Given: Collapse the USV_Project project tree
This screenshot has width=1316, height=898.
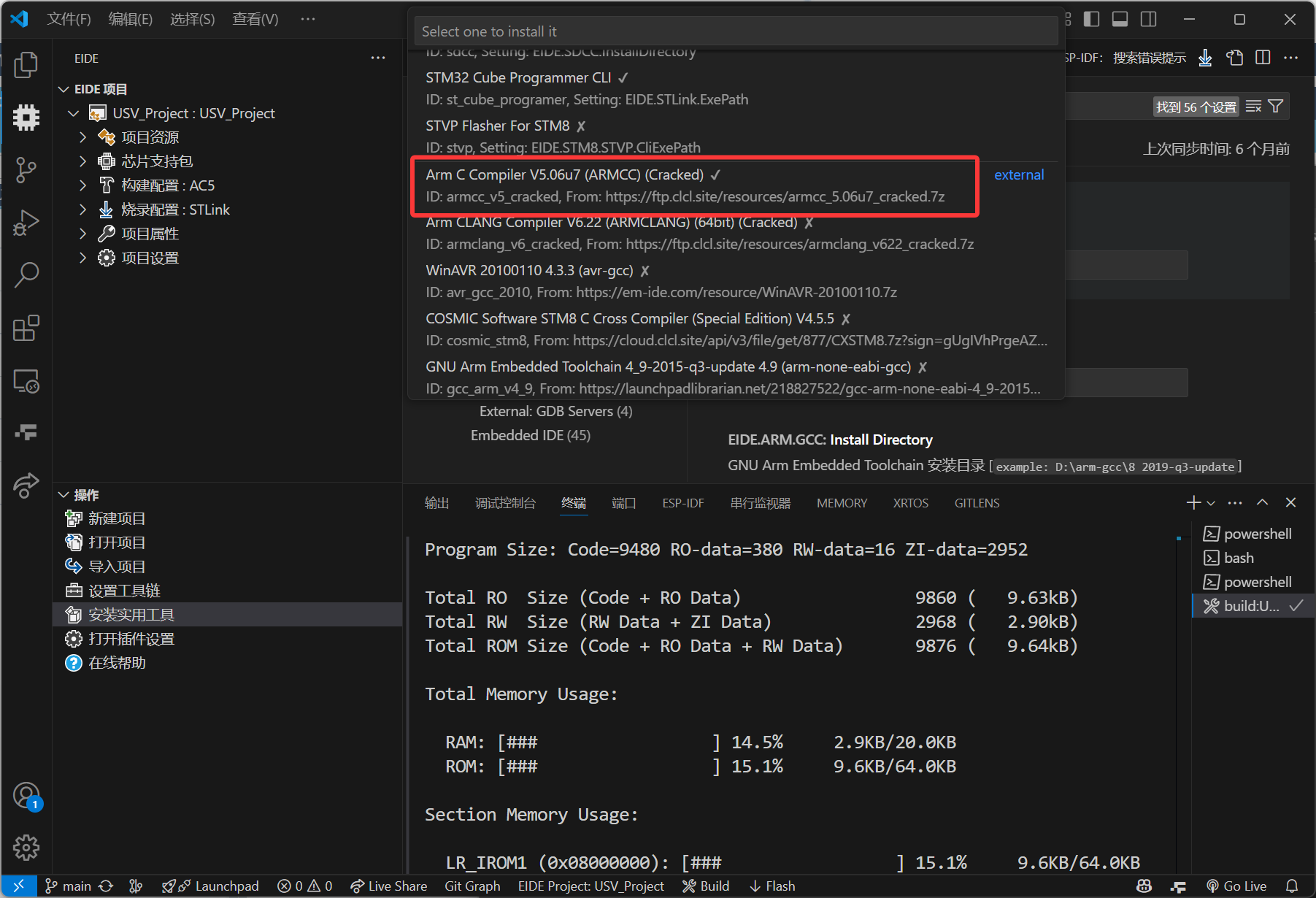Looking at the screenshot, I should tap(73, 112).
